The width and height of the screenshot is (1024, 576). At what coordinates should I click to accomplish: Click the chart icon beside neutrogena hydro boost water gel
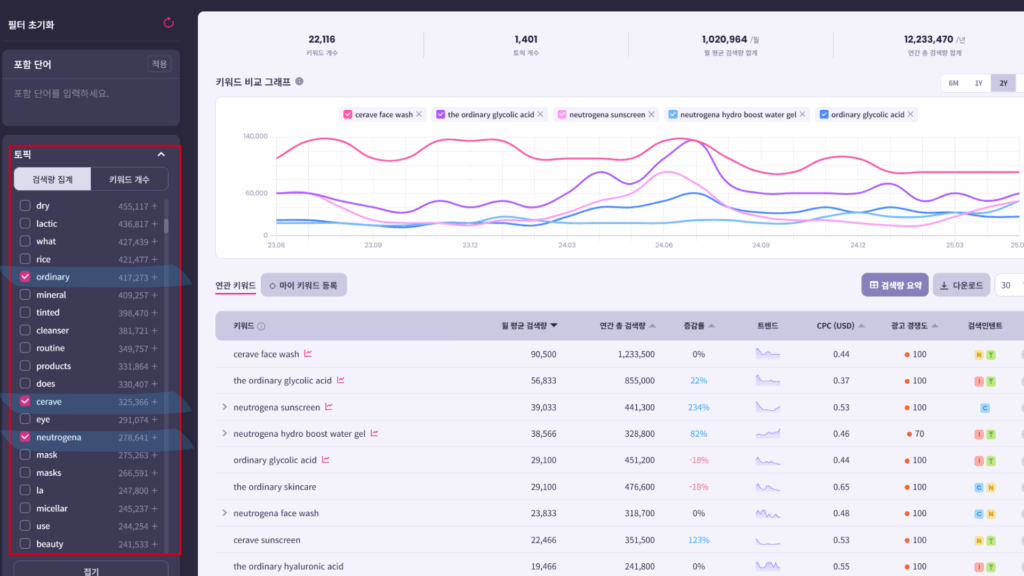pyautogui.click(x=375, y=434)
